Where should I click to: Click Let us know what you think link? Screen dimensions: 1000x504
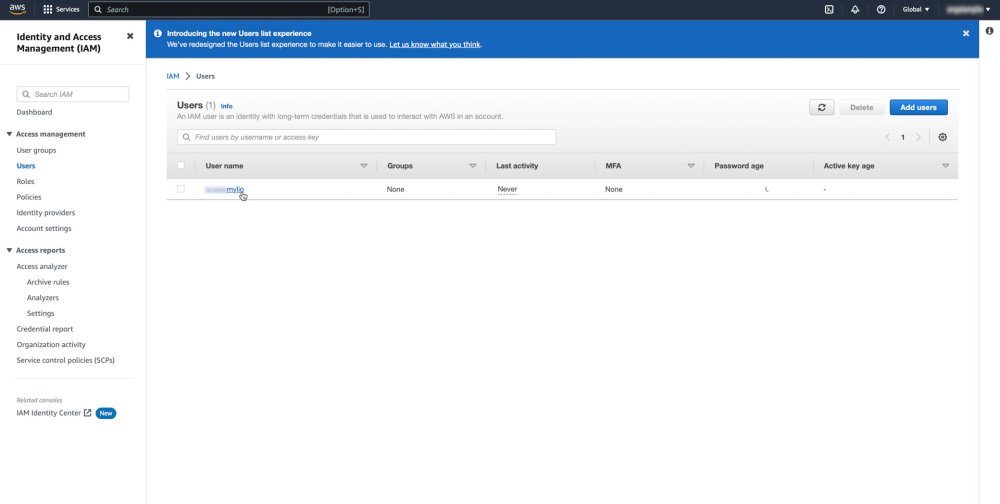(x=435, y=45)
